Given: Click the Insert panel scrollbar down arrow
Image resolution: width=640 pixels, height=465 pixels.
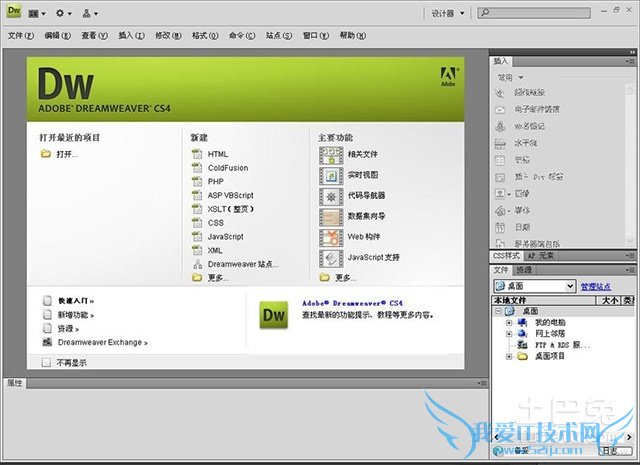Looking at the screenshot, I should pos(629,242).
